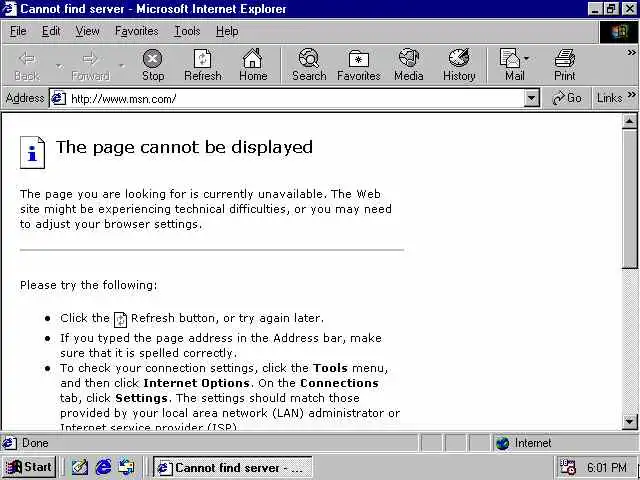Screen dimensions: 640x480
Task: Open the Favorites menu
Action: click(136, 31)
